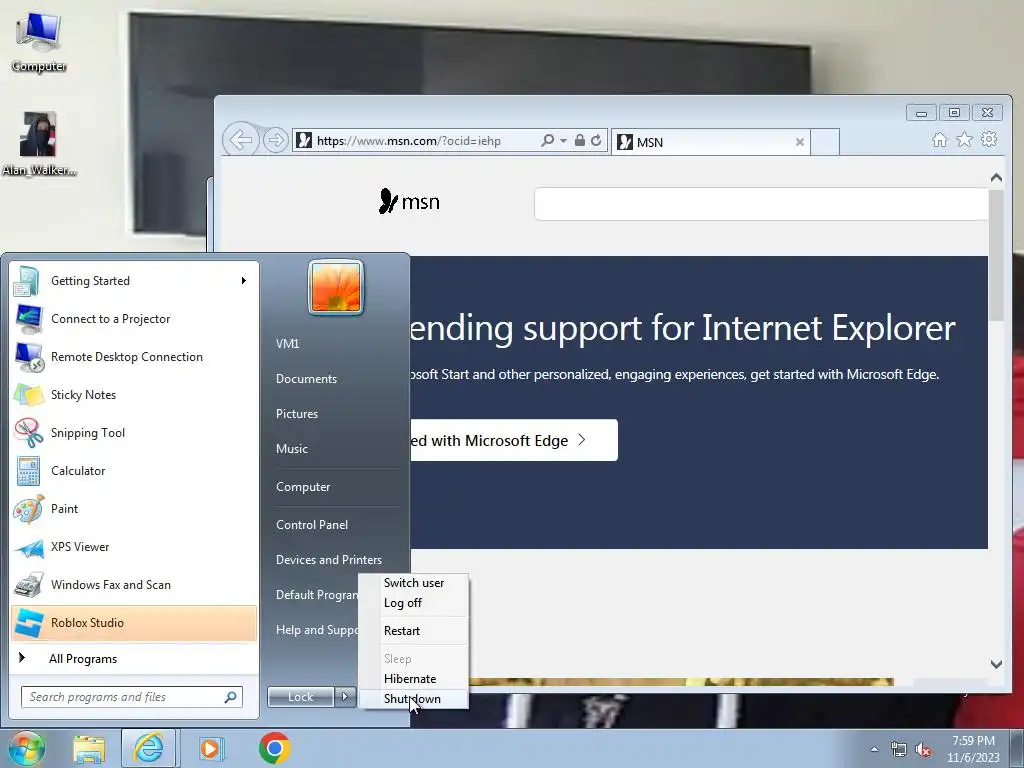Click the muted volume icon in the tray
This screenshot has height=768, width=1024.
click(923, 750)
